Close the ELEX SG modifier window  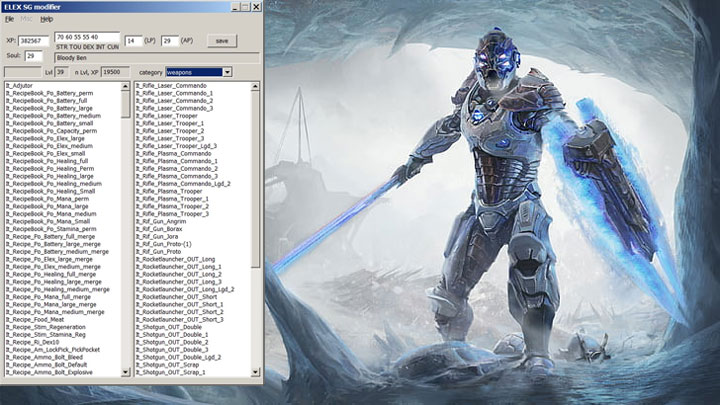[x=256, y=7]
